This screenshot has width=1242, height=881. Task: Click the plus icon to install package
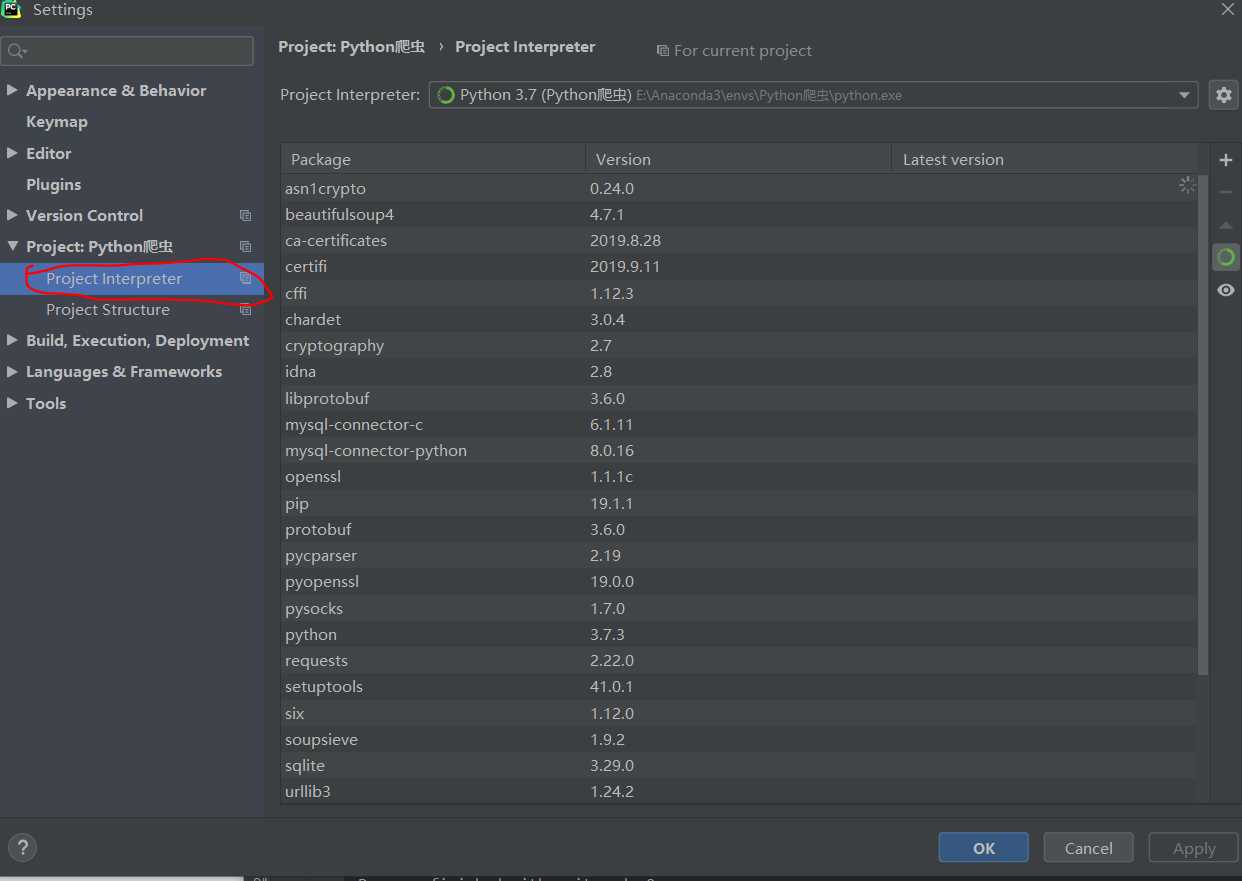tap(1226, 160)
